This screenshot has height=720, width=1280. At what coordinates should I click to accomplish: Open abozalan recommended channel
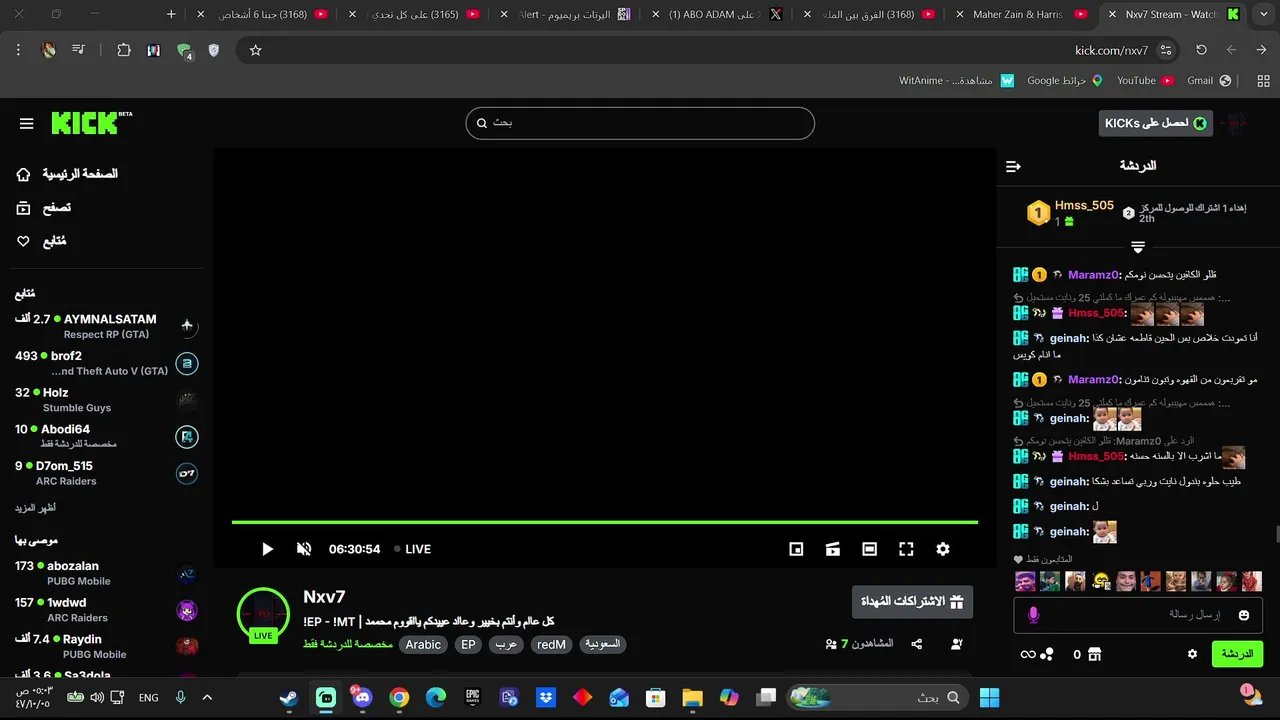tap(106, 573)
